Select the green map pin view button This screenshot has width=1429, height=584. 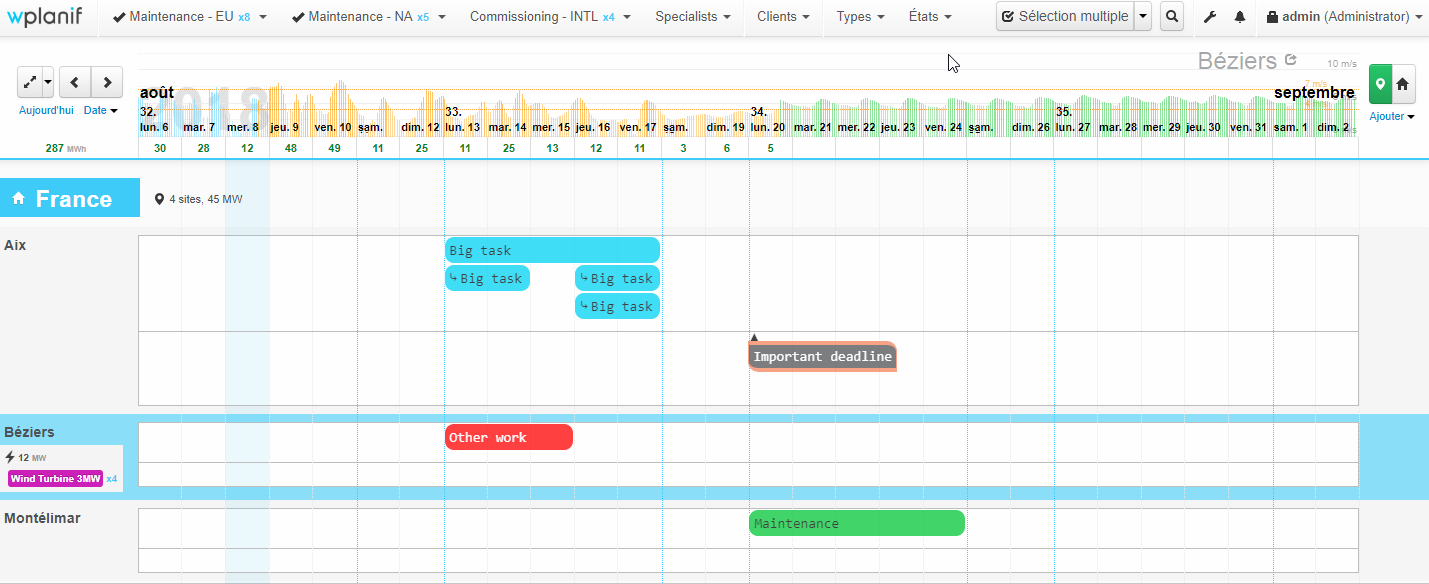click(x=1380, y=85)
